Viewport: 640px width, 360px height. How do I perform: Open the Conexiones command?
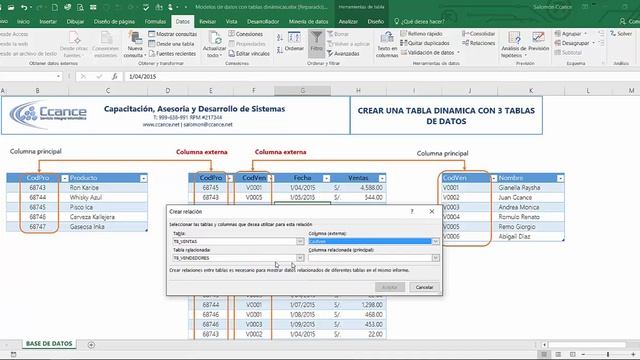[x=246, y=34]
